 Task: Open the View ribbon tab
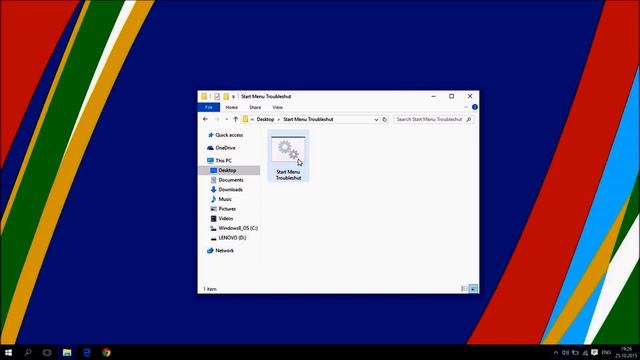click(x=278, y=107)
